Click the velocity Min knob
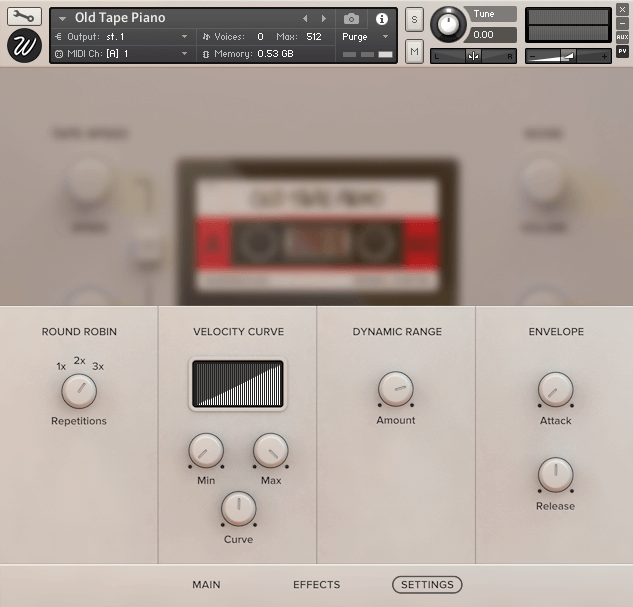Viewport: 633px width, 607px height. pos(206,451)
